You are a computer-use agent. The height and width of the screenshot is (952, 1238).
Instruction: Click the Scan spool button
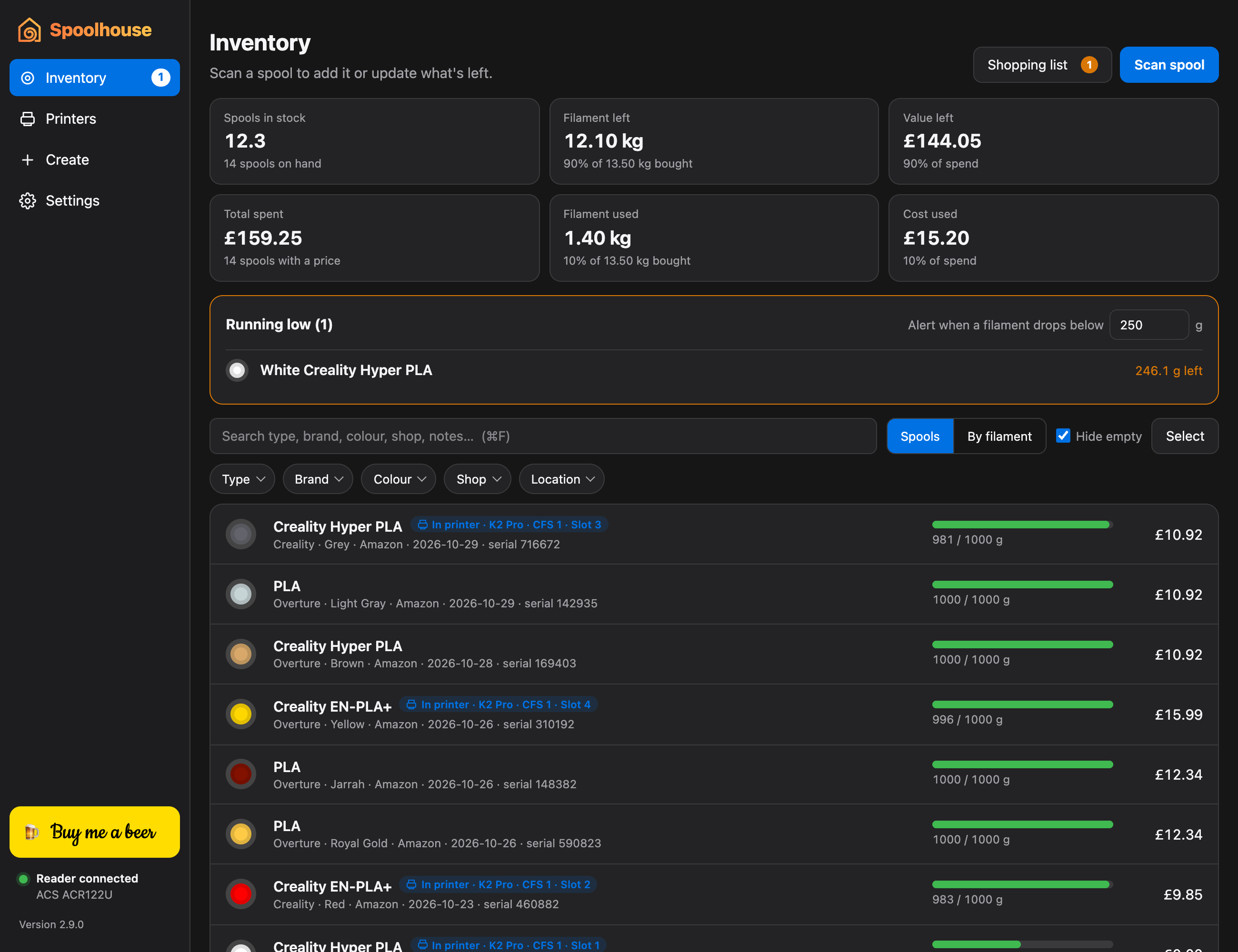(x=1169, y=65)
